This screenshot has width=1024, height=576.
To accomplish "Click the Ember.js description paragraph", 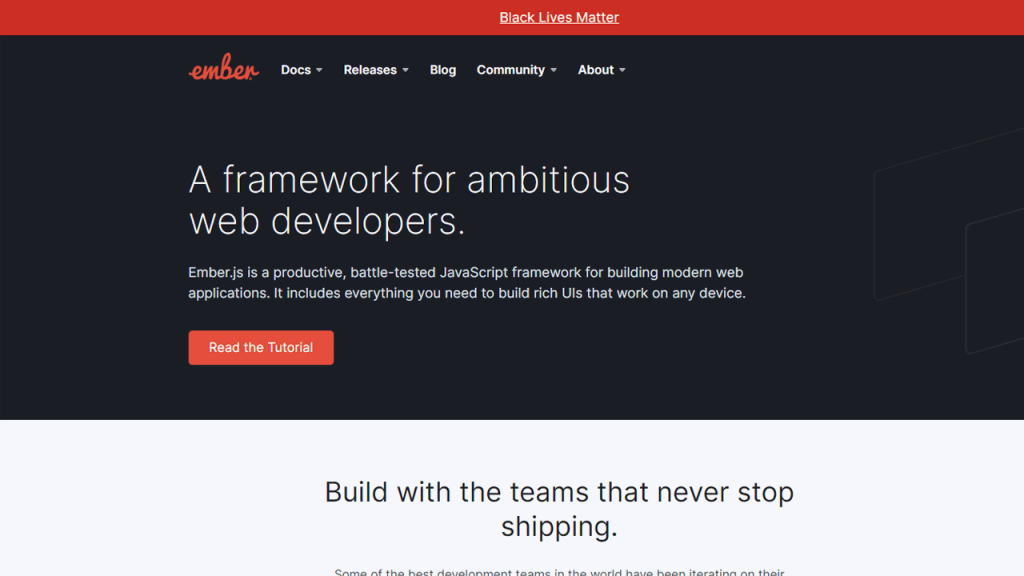I will 467,283.
